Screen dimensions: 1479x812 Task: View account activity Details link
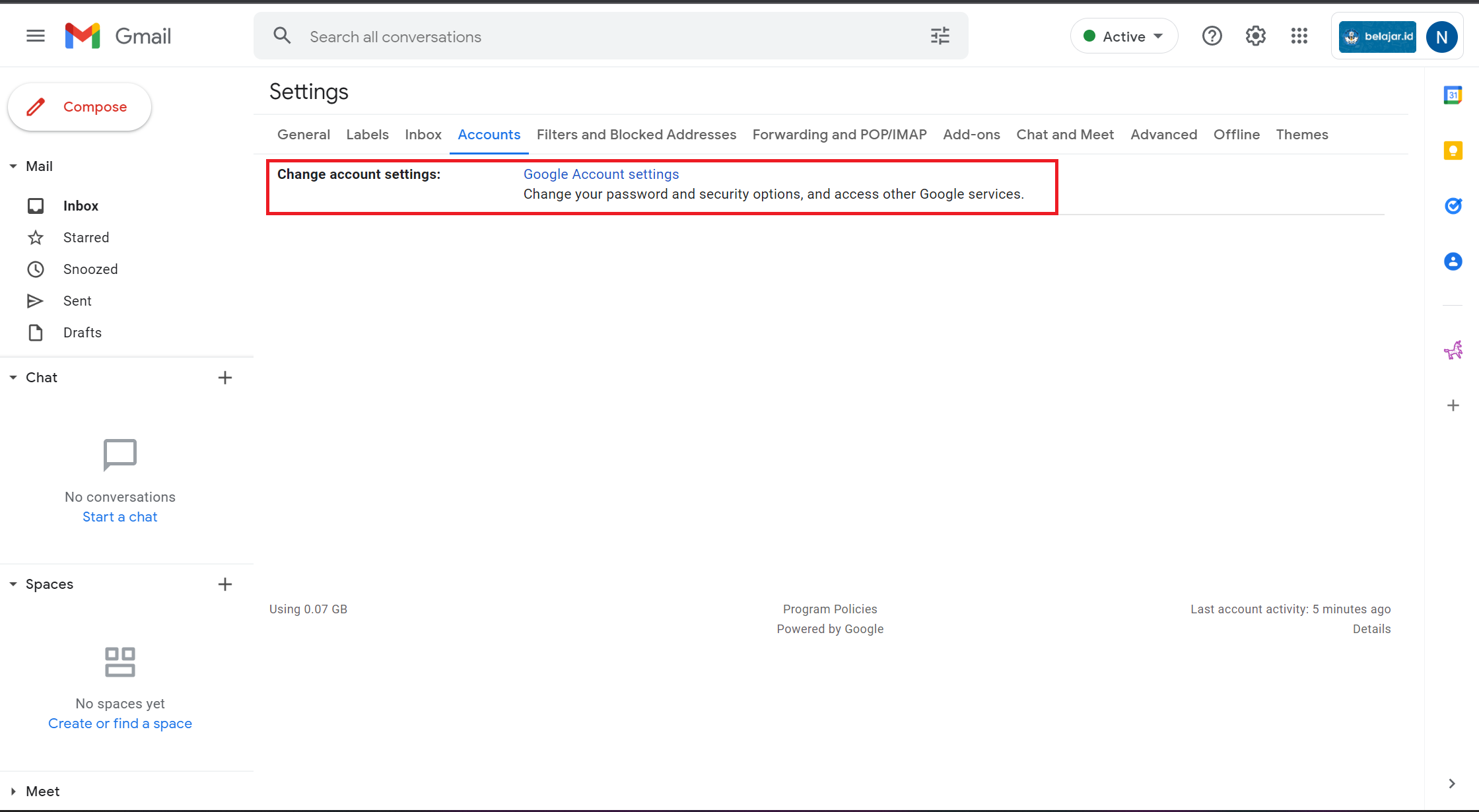pos(1371,629)
